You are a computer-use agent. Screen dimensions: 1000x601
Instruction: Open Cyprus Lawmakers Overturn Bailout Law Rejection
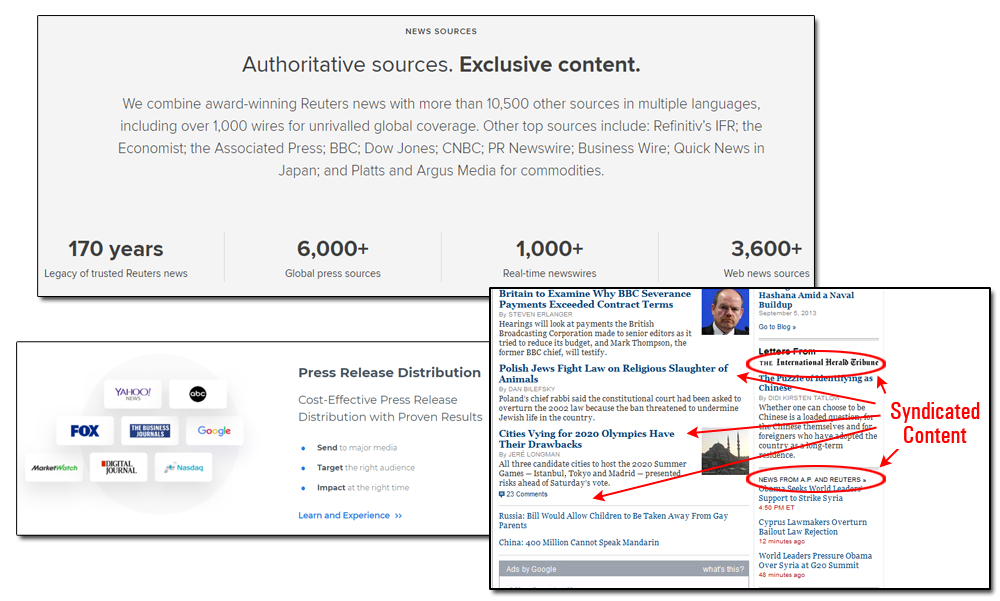[812, 527]
